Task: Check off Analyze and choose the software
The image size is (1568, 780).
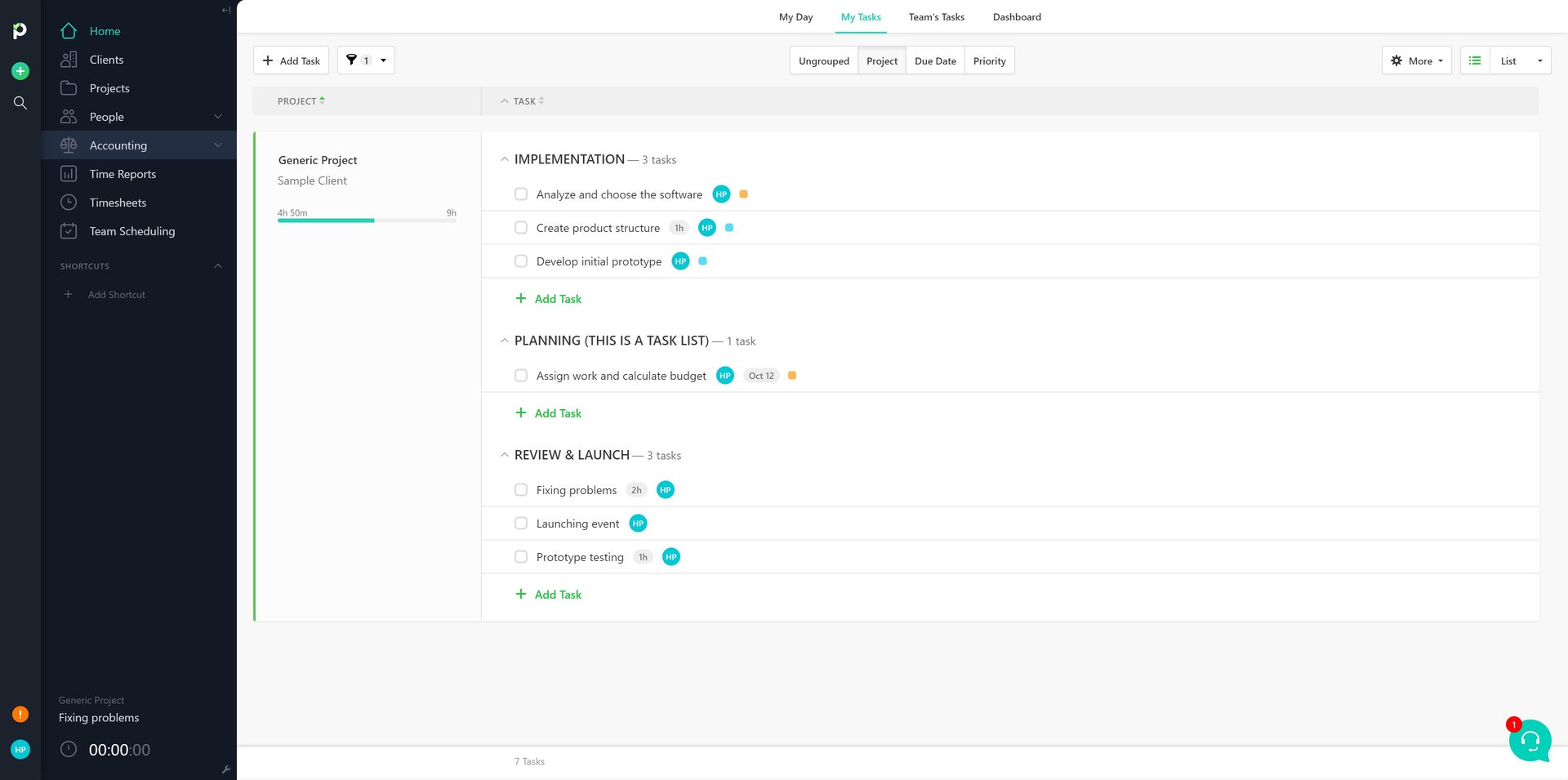Action: 521,194
